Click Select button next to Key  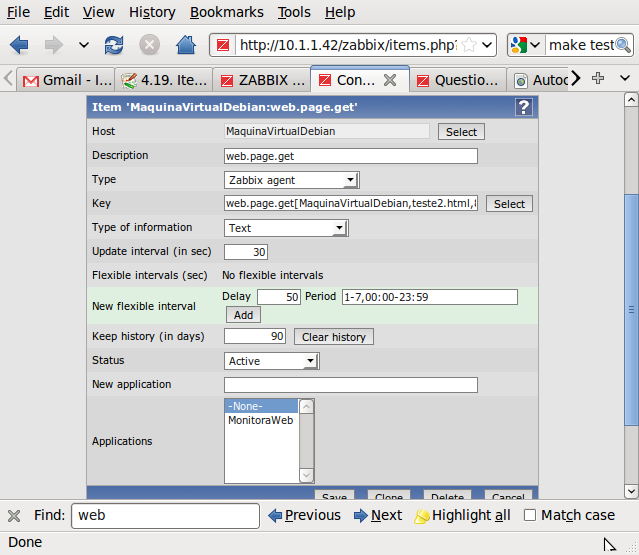click(509, 204)
